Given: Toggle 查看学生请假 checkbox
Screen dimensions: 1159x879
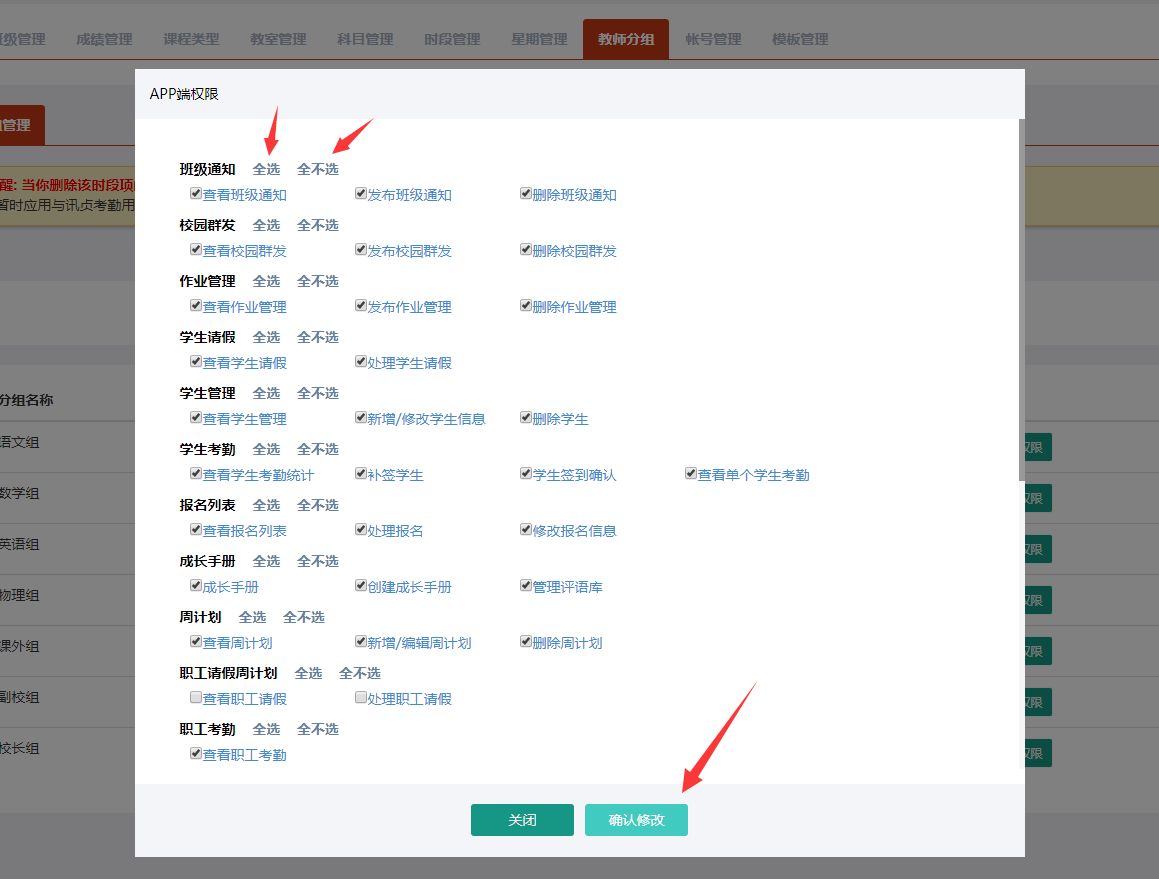Looking at the screenshot, I should tap(196, 362).
